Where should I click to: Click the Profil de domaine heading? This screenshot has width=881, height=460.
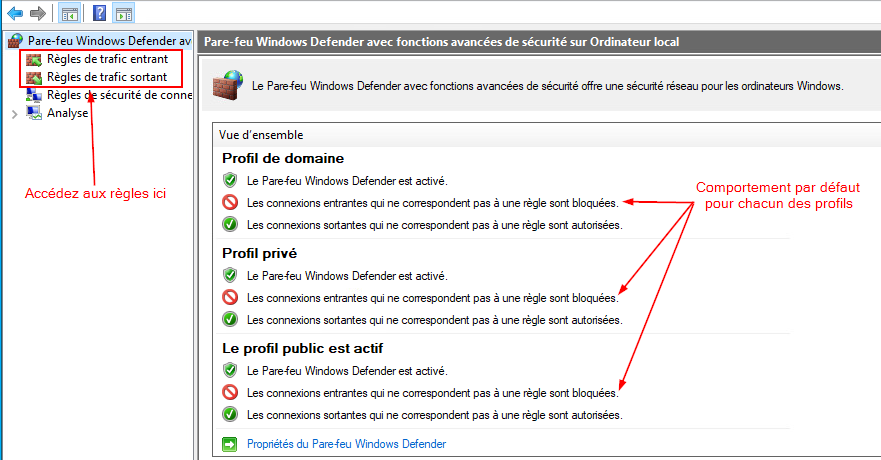283,158
